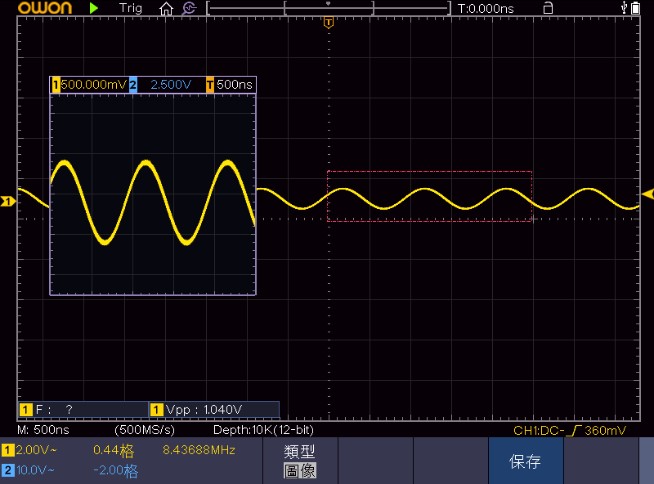Screen dimensions: 654x484
Task: Click the OWON logo
Action: tap(45, 8)
